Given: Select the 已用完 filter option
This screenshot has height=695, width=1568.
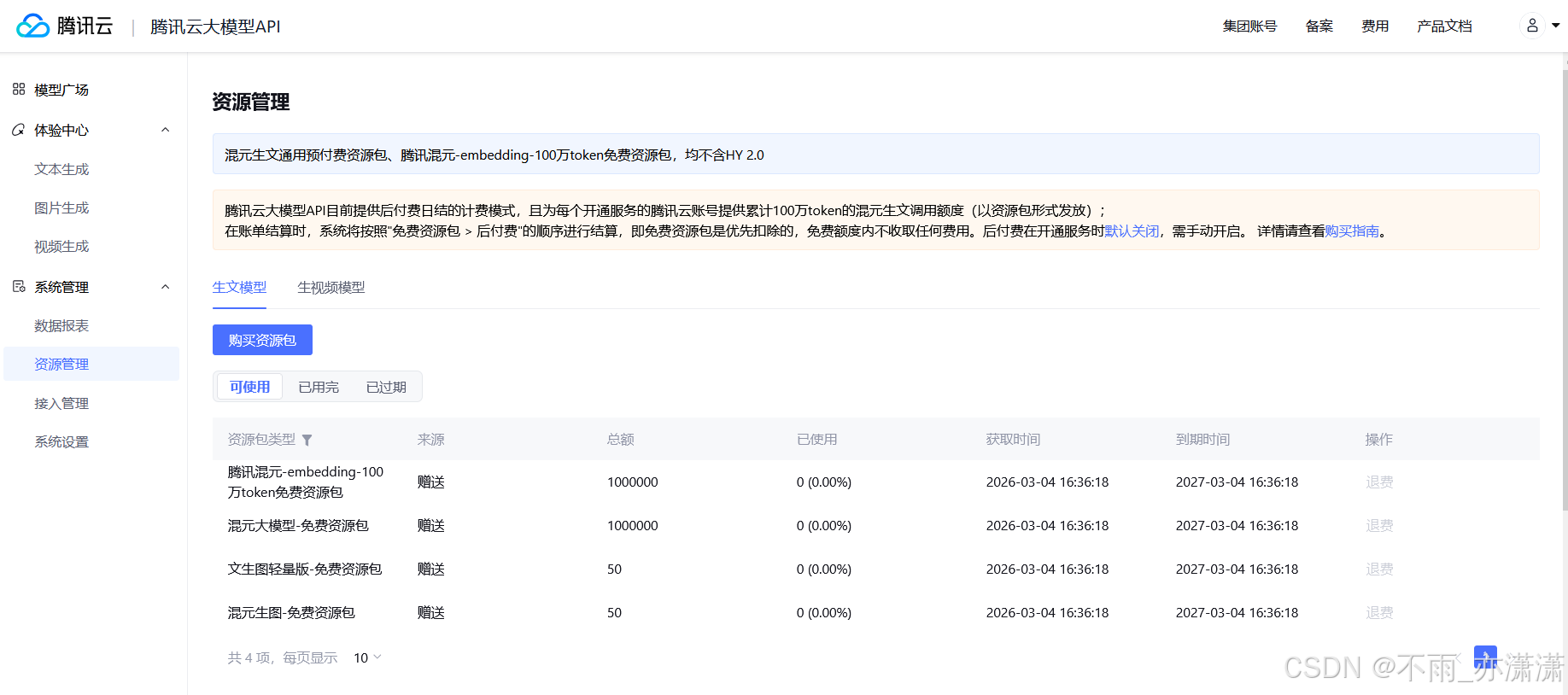Looking at the screenshot, I should (319, 387).
